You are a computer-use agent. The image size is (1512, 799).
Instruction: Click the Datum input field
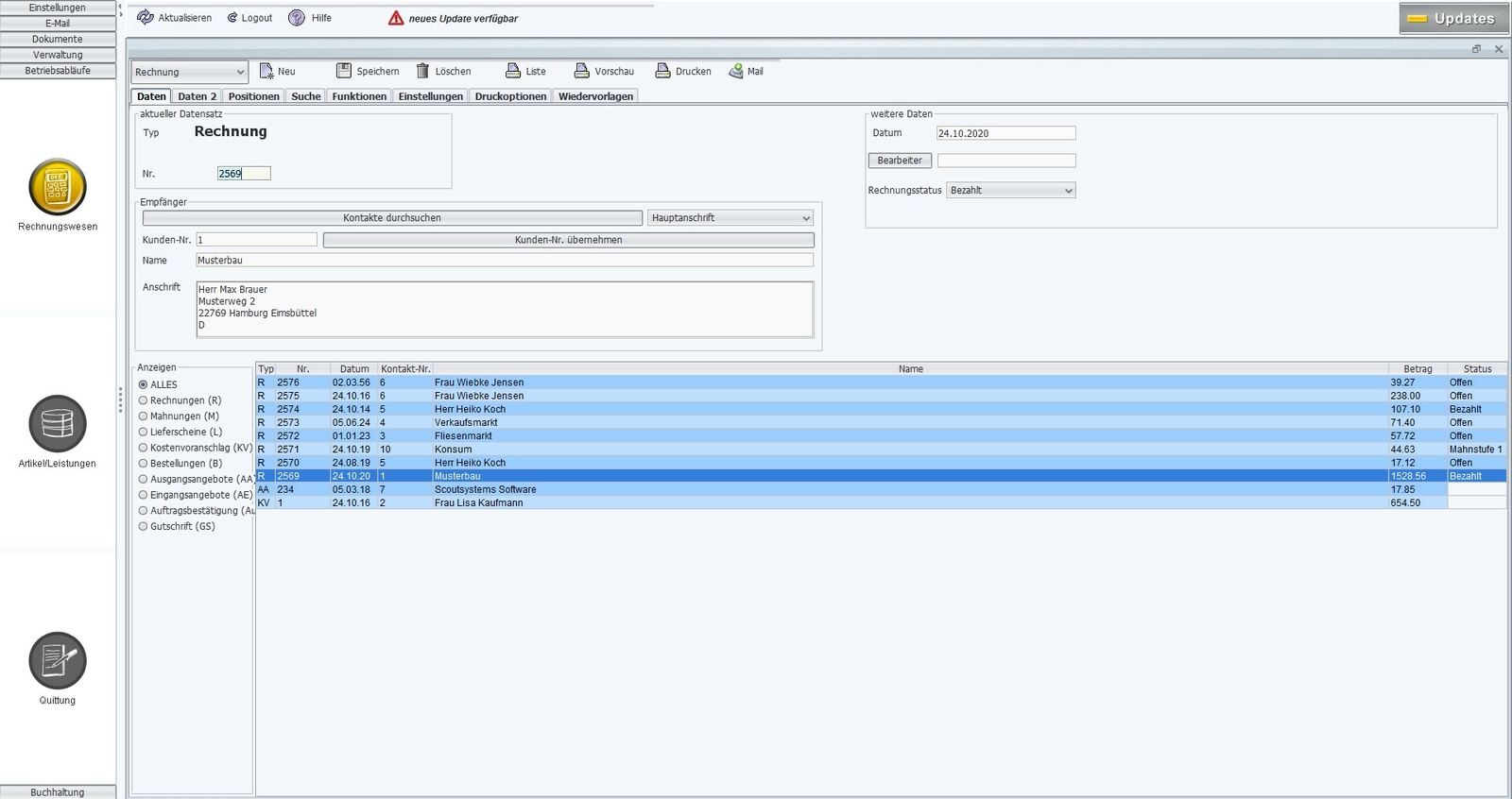coord(1006,133)
